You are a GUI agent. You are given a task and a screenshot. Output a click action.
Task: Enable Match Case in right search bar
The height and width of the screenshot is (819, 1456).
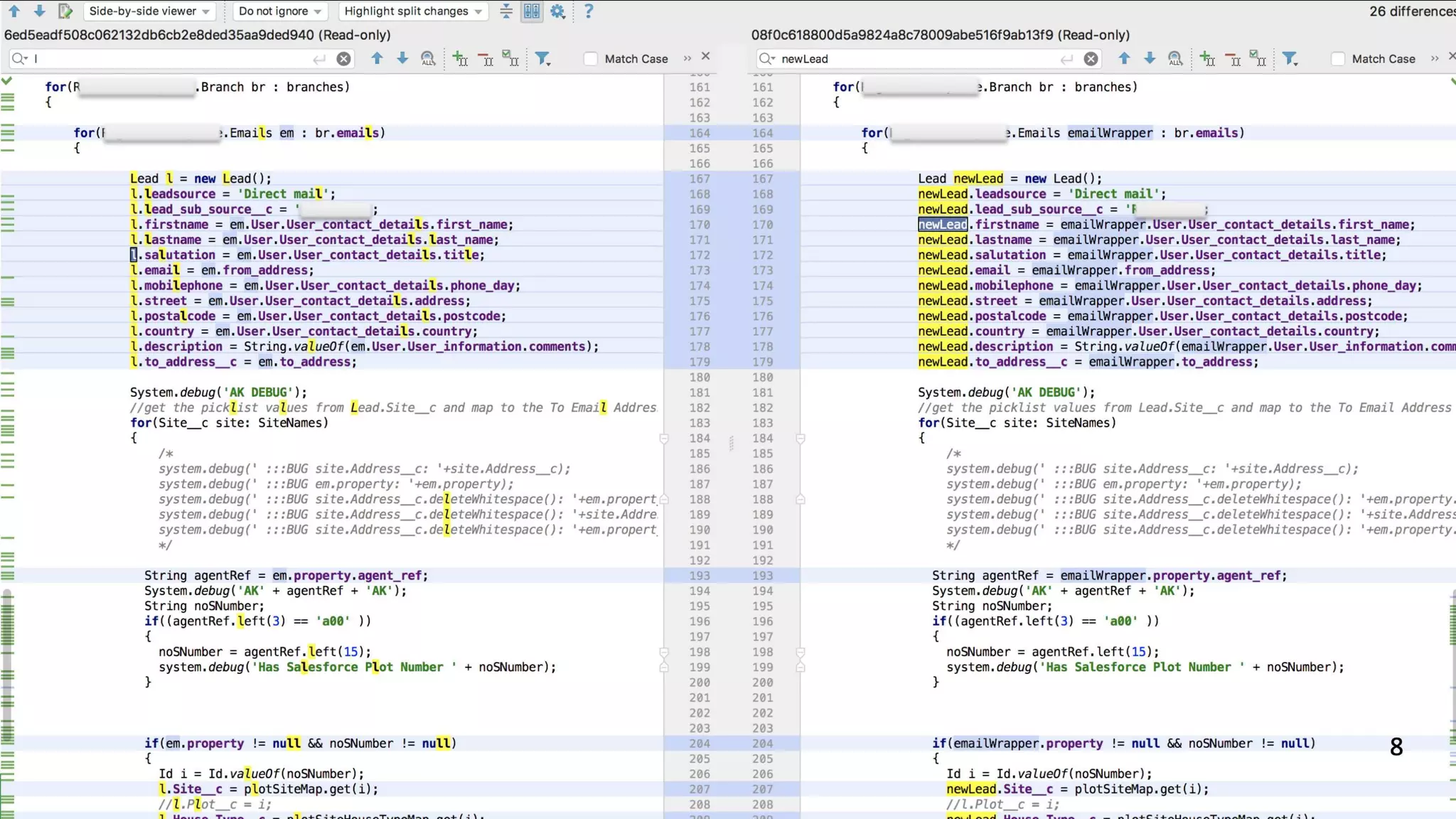point(1338,58)
